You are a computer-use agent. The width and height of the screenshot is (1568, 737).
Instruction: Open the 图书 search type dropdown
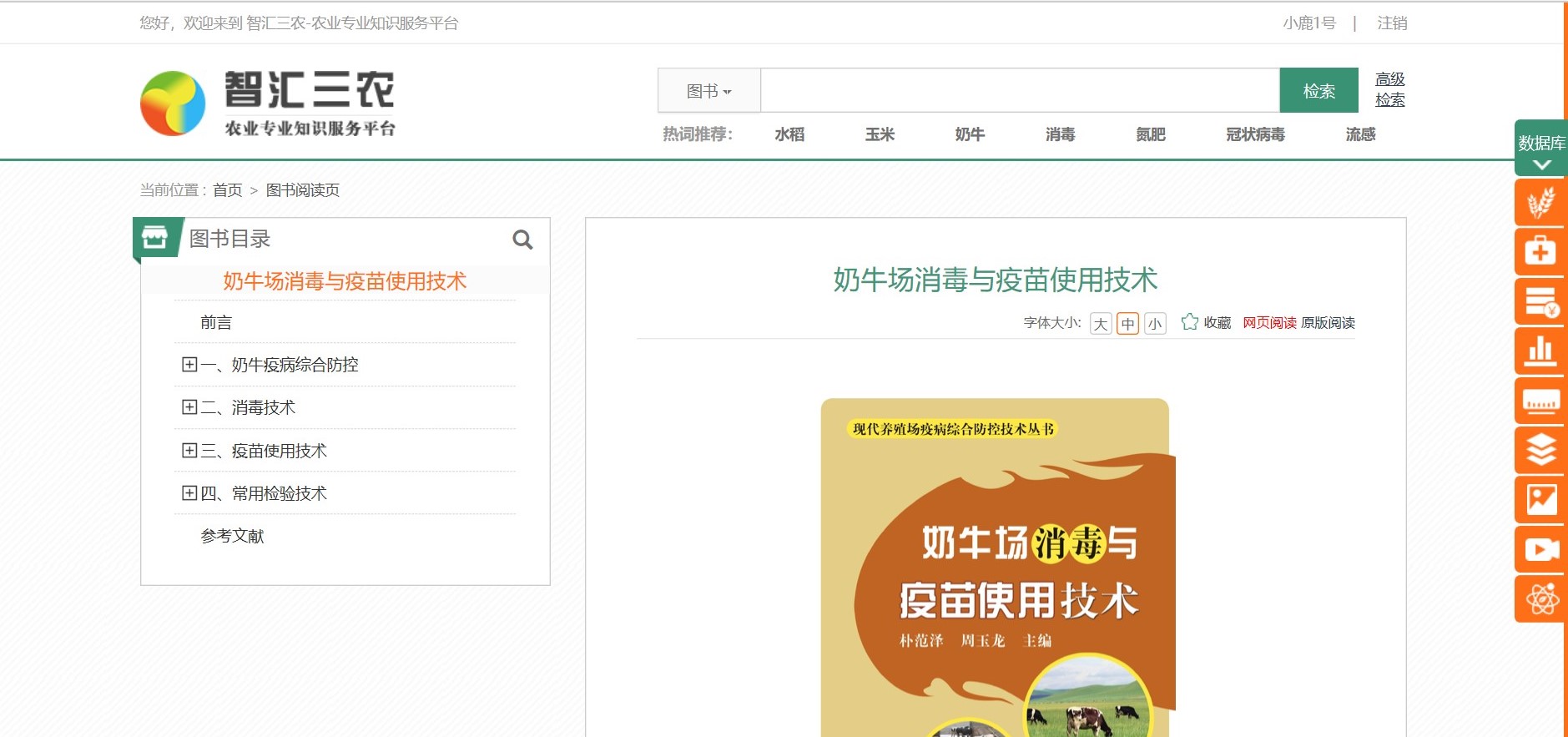[x=709, y=91]
